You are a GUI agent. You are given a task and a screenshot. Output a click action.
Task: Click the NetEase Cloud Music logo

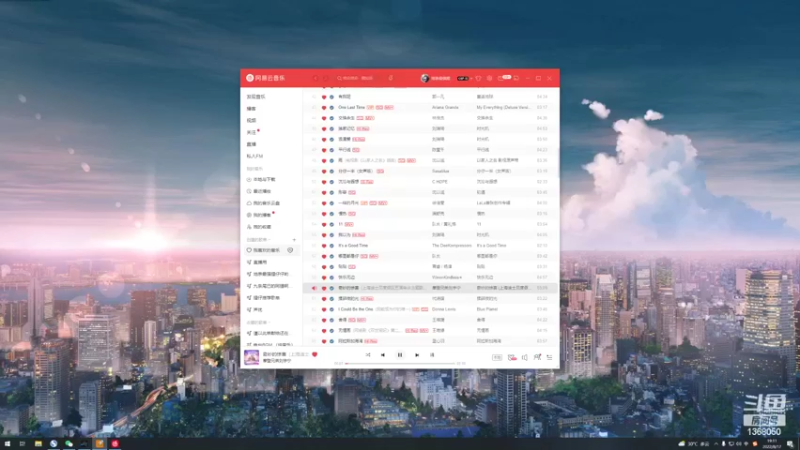click(265, 78)
